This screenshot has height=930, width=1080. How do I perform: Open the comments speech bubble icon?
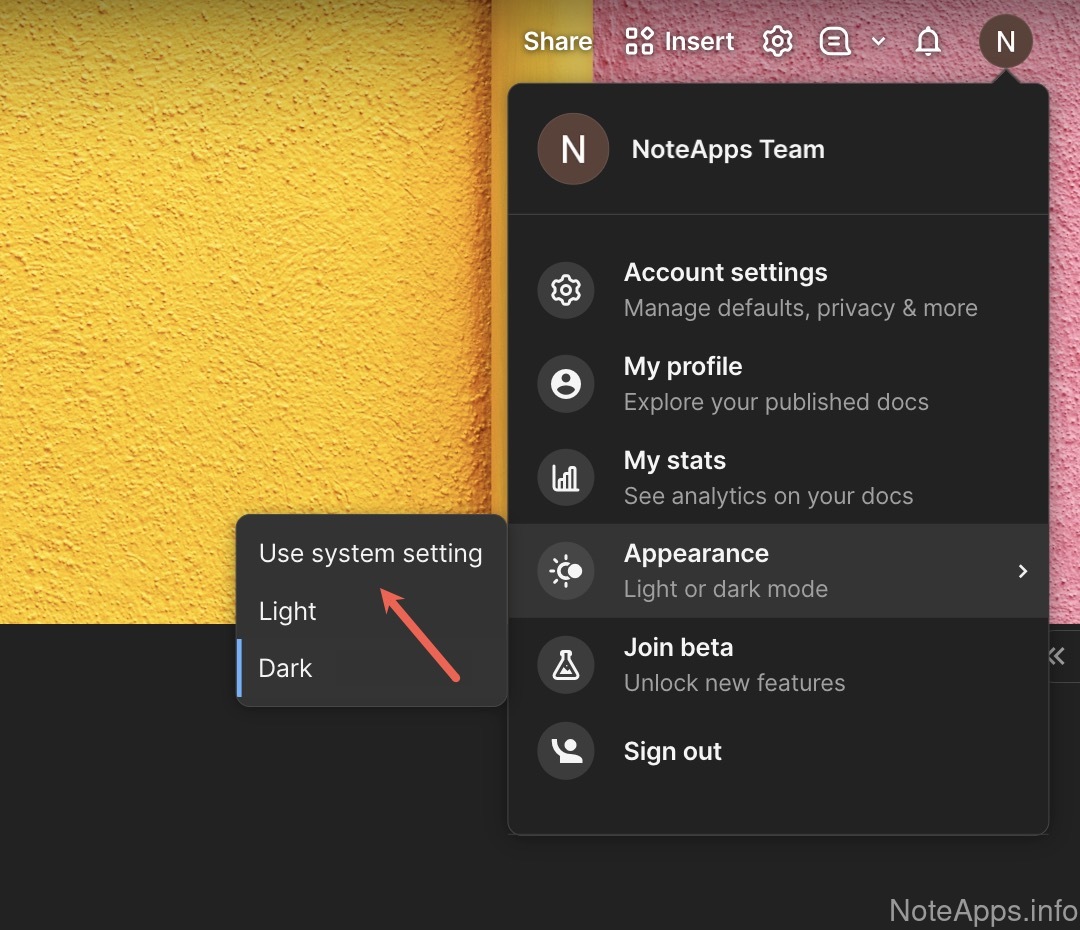(834, 42)
